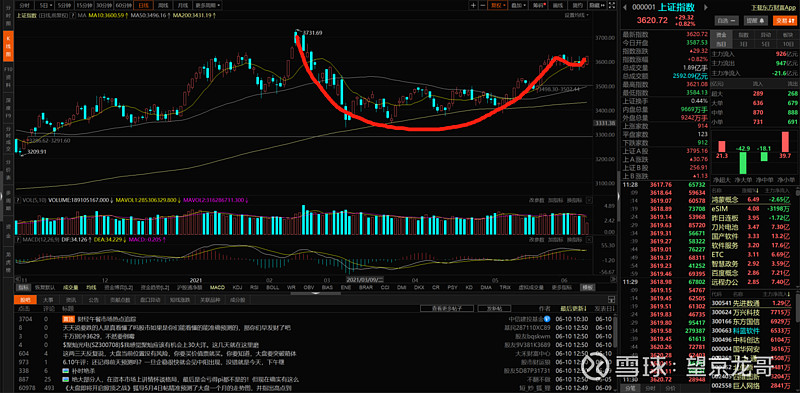Open 分价表 in left sidebar

8,168
